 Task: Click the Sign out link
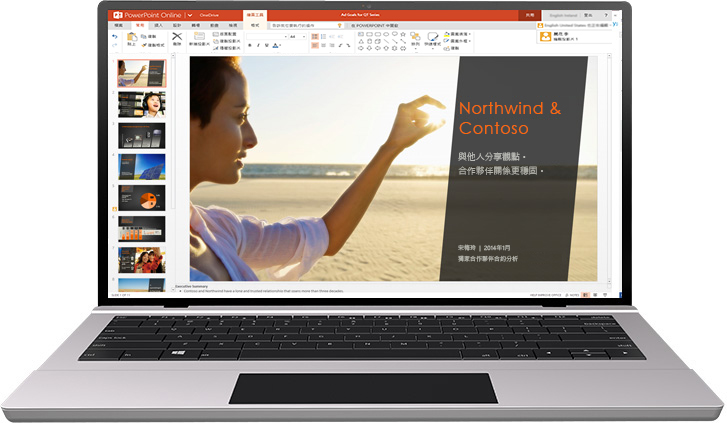click(x=588, y=15)
